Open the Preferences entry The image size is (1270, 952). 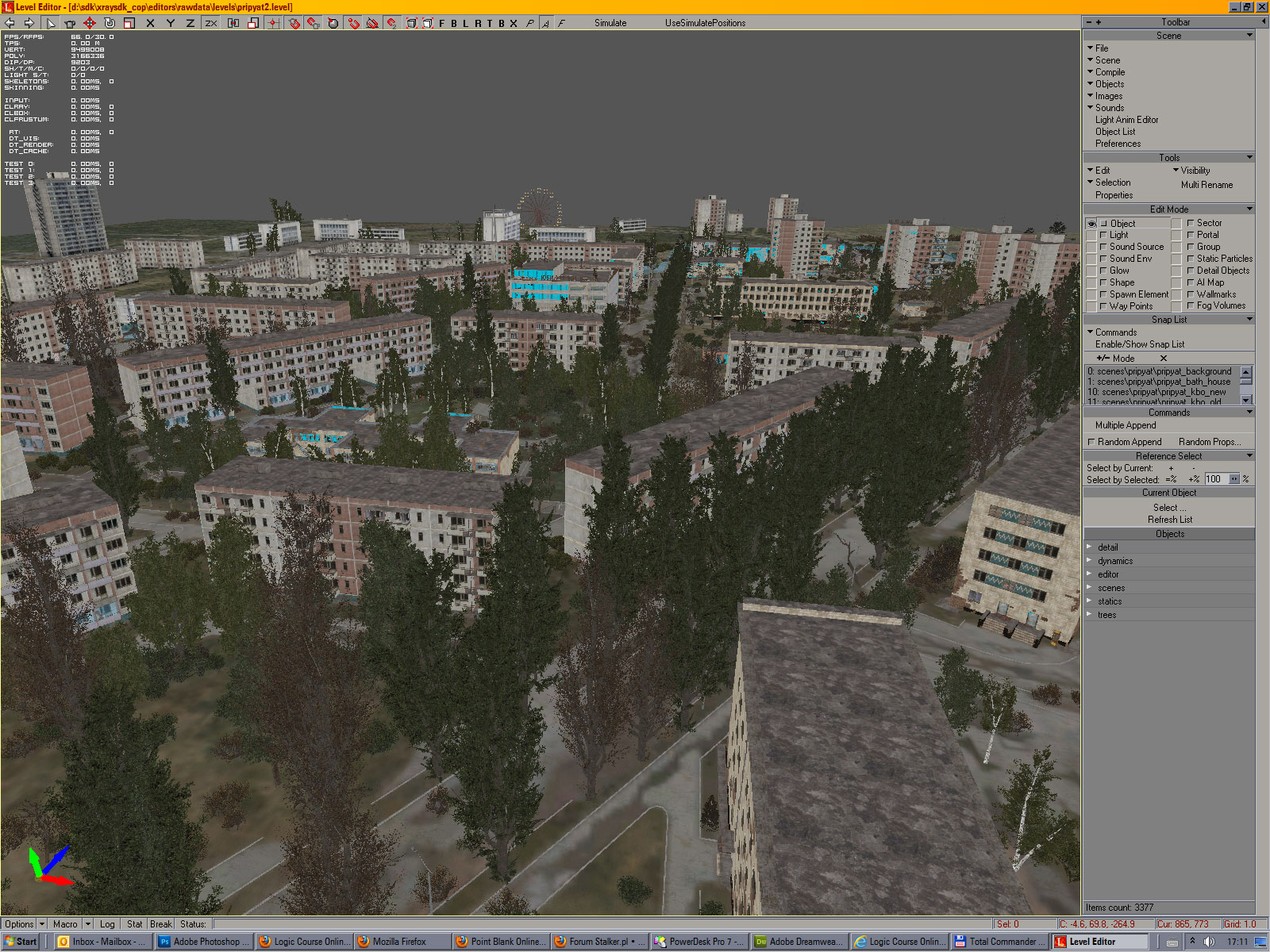[x=1118, y=144]
